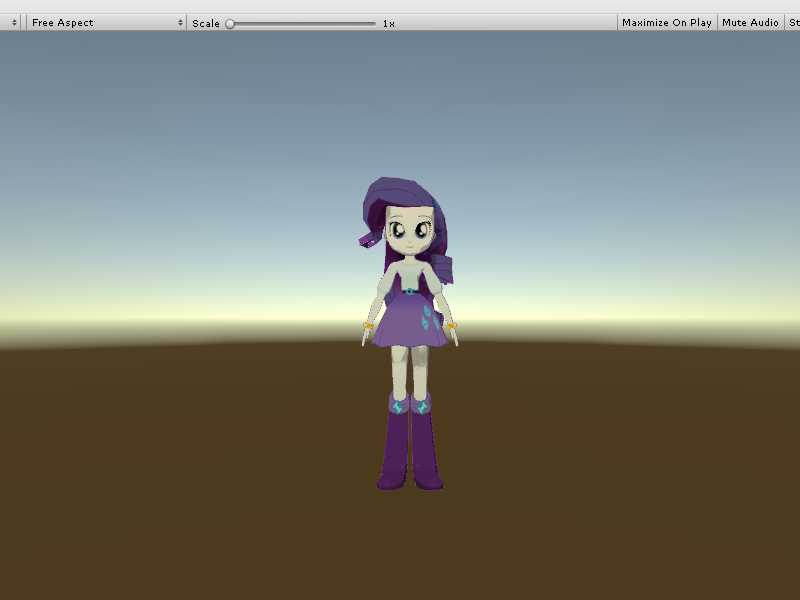
Task: Toggle Mute Audio in Game view
Action: click(750, 22)
